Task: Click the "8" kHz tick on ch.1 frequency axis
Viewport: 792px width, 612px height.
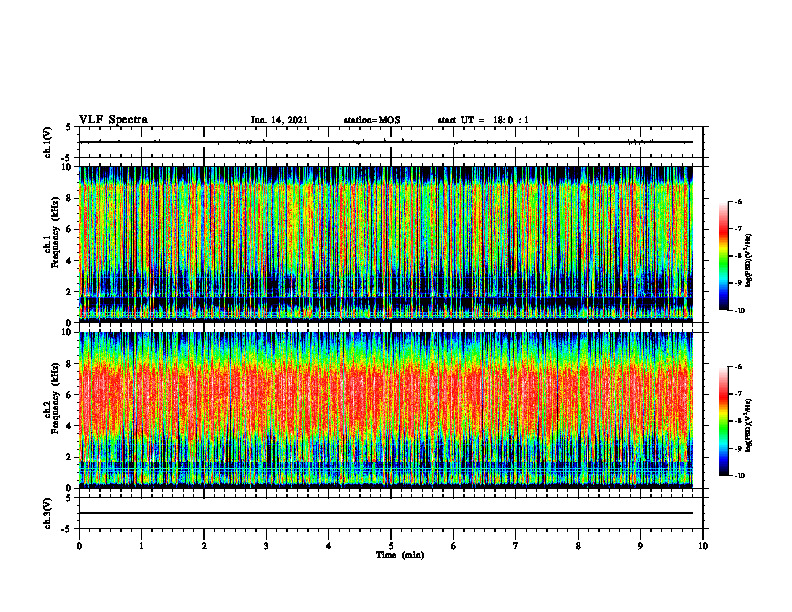Action: point(69,198)
